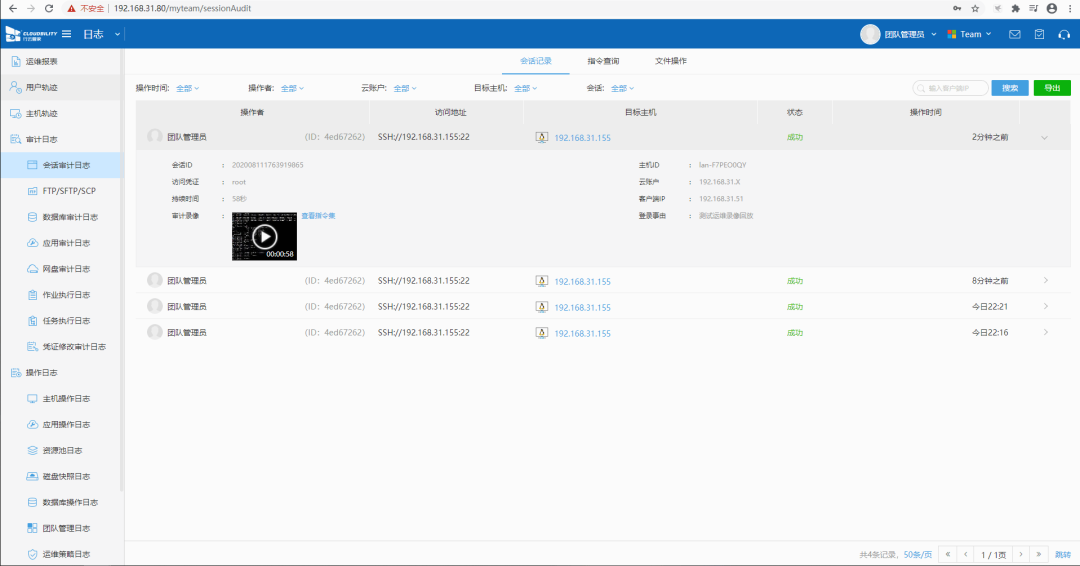Click the page number field 1 / 1页
1080x566 pixels.
click(x=993, y=554)
